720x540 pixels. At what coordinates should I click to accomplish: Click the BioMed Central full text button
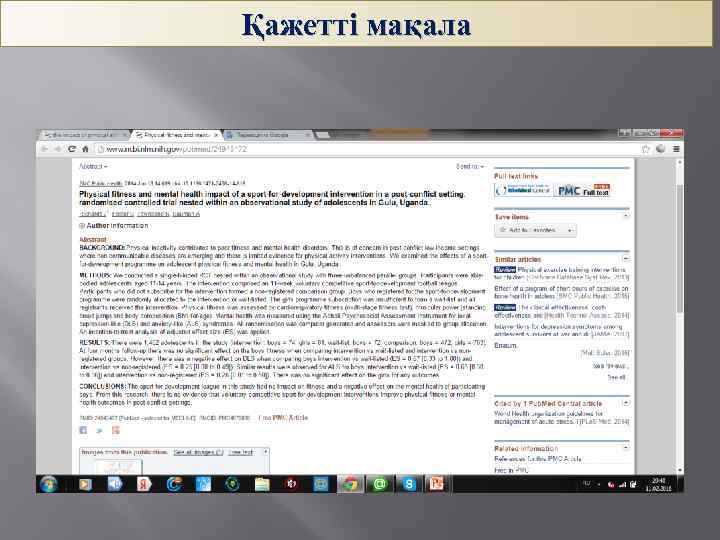(523, 190)
